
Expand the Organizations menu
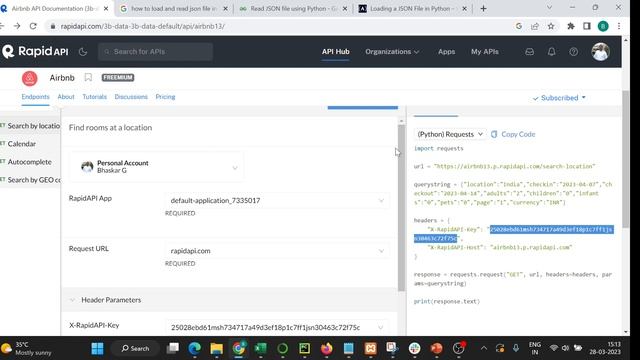[392, 52]
